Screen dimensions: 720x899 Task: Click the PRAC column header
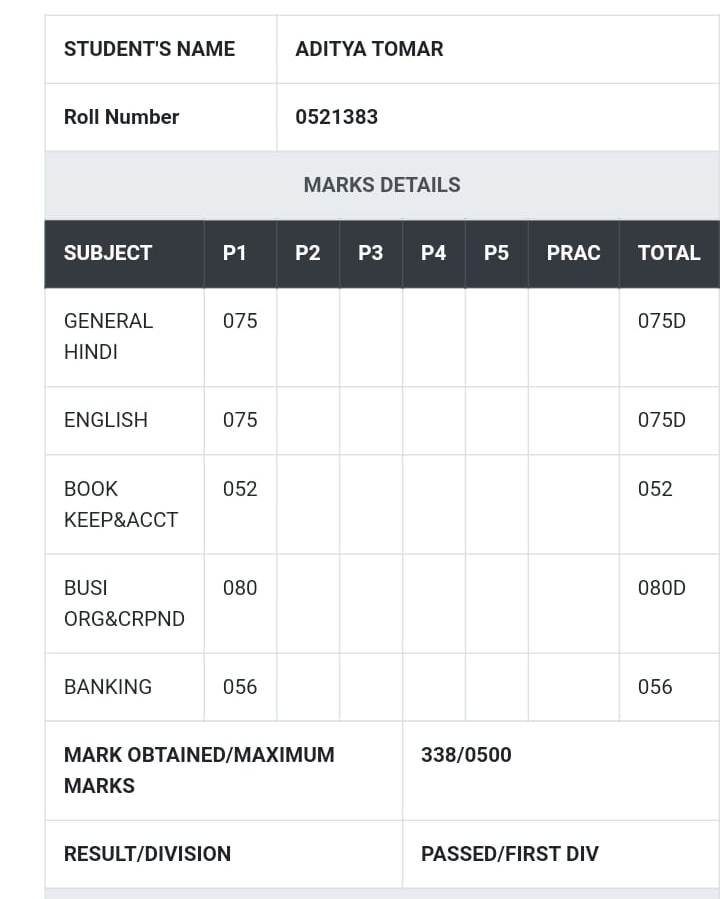point(573,253)
